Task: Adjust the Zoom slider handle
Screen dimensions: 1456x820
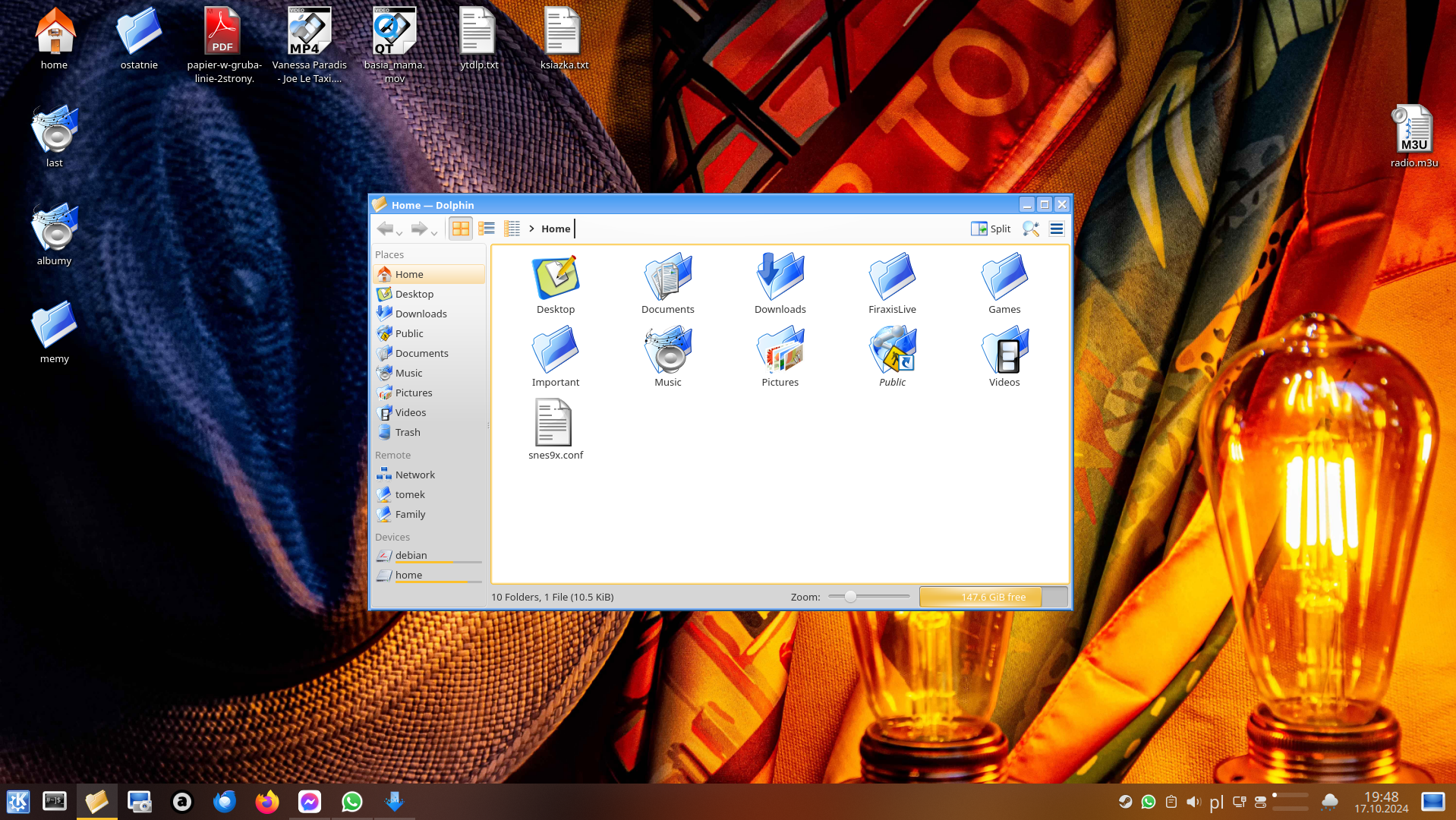Action: tap(850, 597)
